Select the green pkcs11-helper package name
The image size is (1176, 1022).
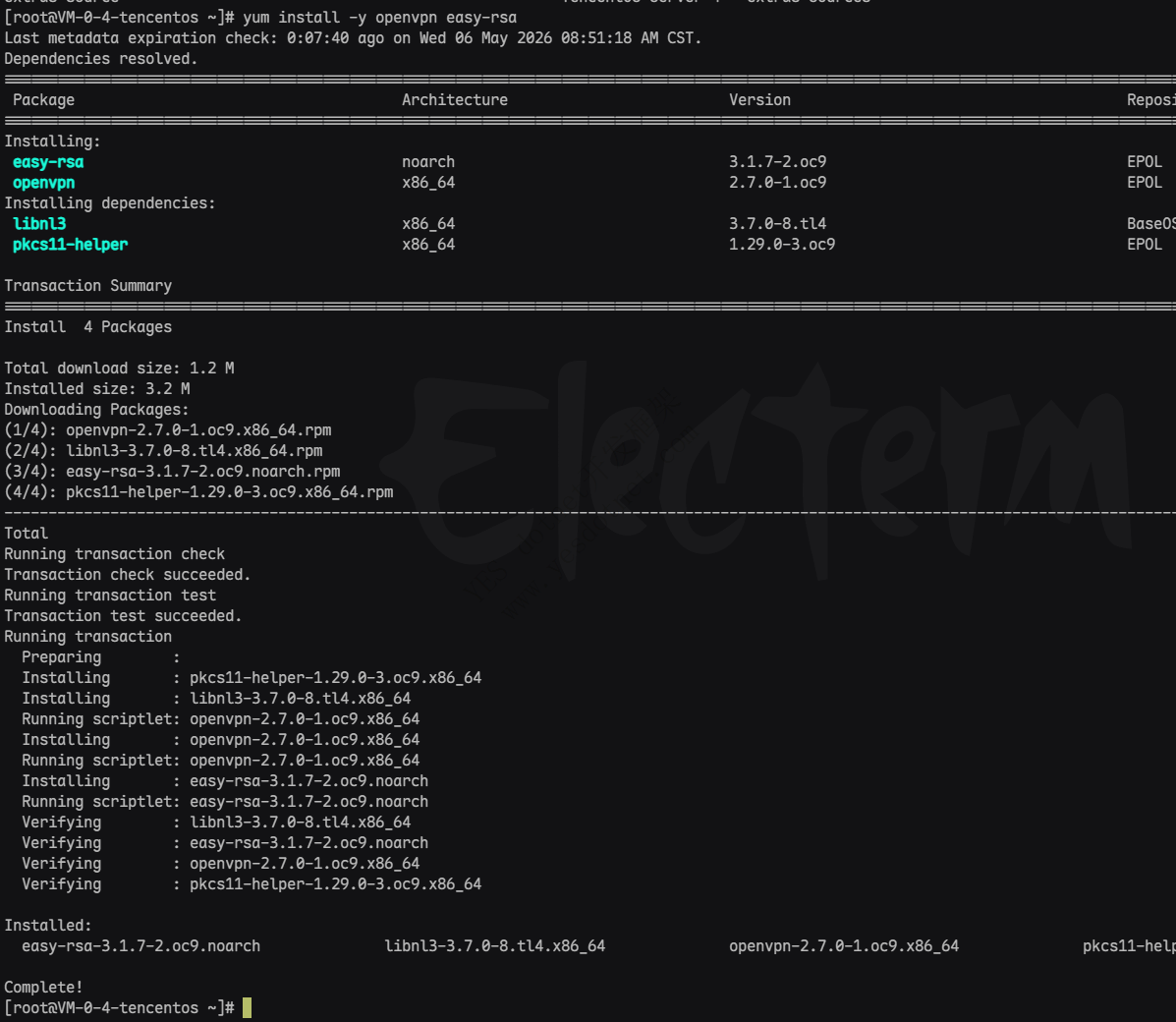click(70, 245)
